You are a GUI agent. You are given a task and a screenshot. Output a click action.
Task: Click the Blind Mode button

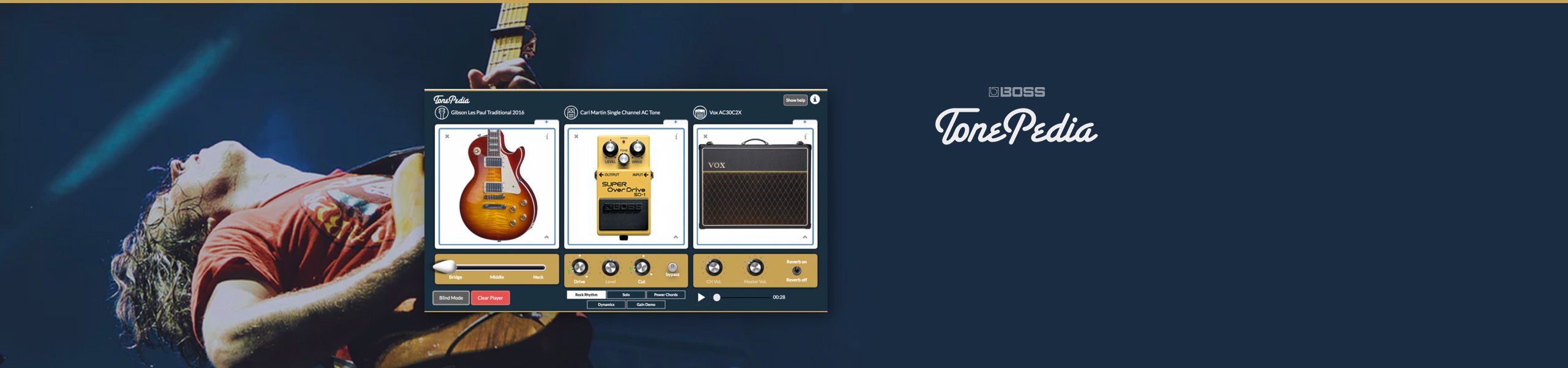tap(451, 298)
